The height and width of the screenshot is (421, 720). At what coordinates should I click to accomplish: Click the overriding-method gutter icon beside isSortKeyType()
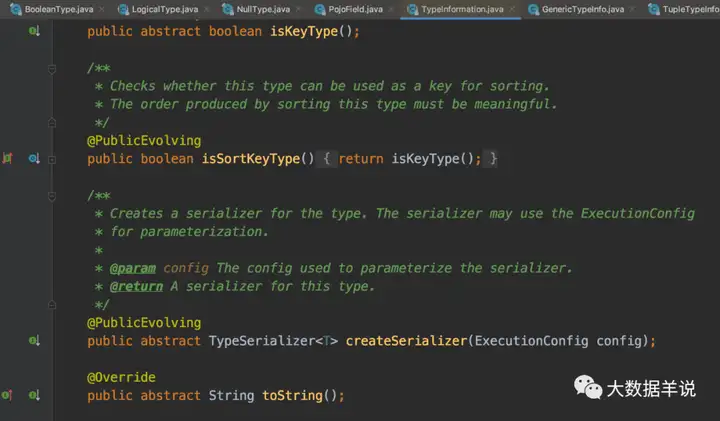coord(7,159)
